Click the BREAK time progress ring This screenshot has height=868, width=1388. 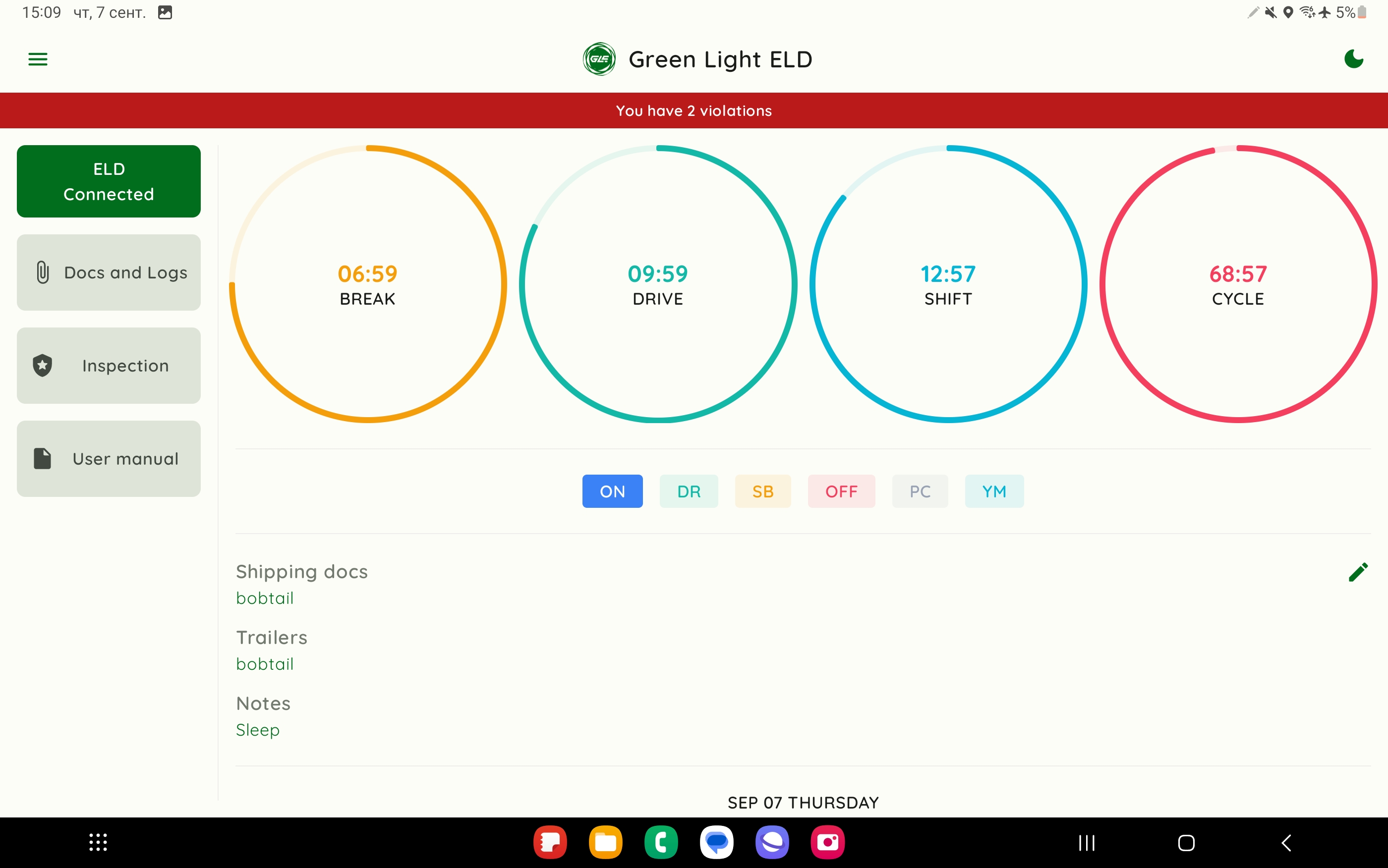pyautogui.click(x=367, y=283)
